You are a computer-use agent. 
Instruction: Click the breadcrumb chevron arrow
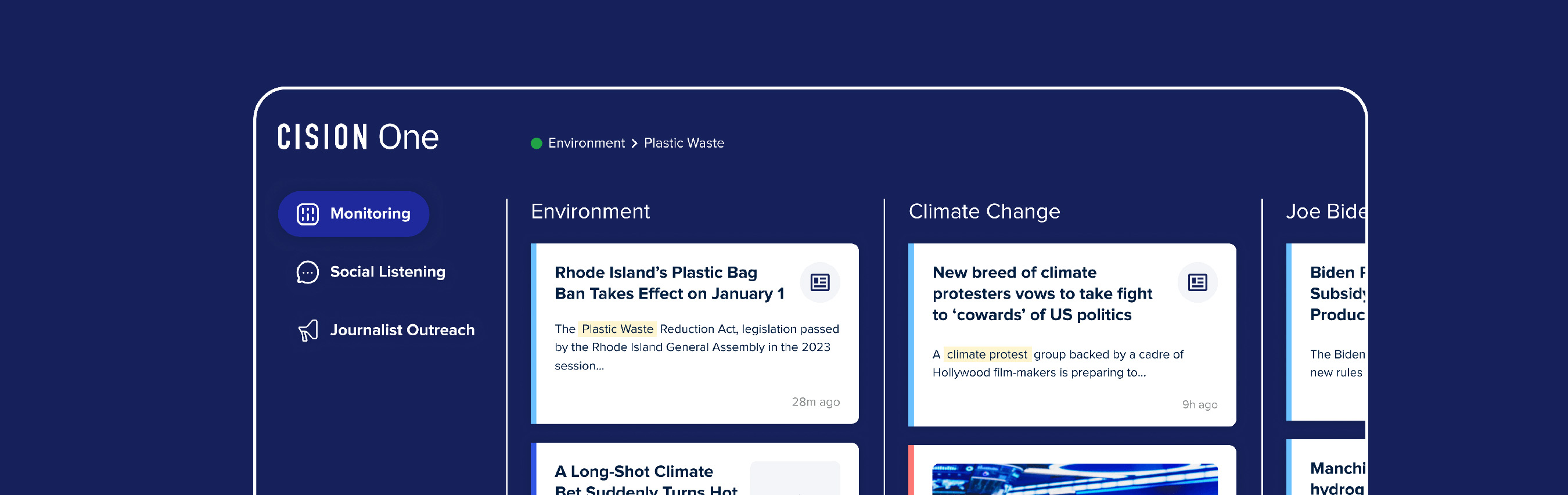point(634,143)
